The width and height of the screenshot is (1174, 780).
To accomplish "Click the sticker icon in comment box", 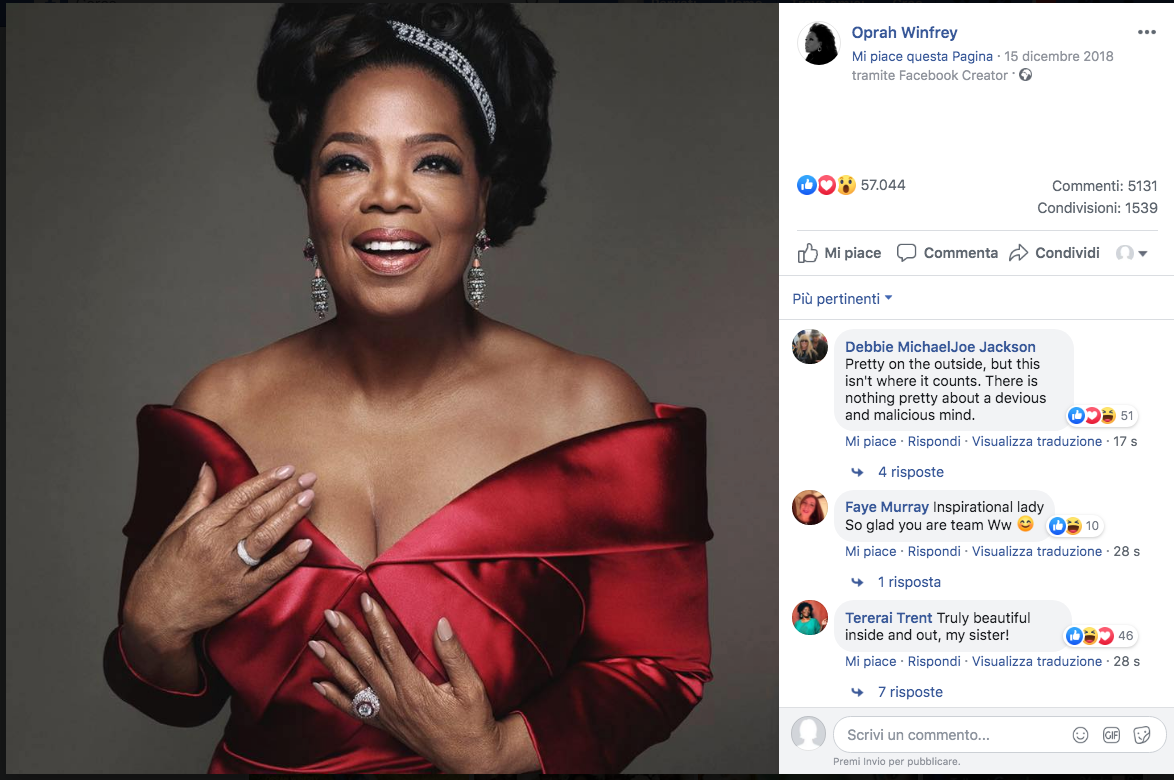I will click(x=1142, y=735).
